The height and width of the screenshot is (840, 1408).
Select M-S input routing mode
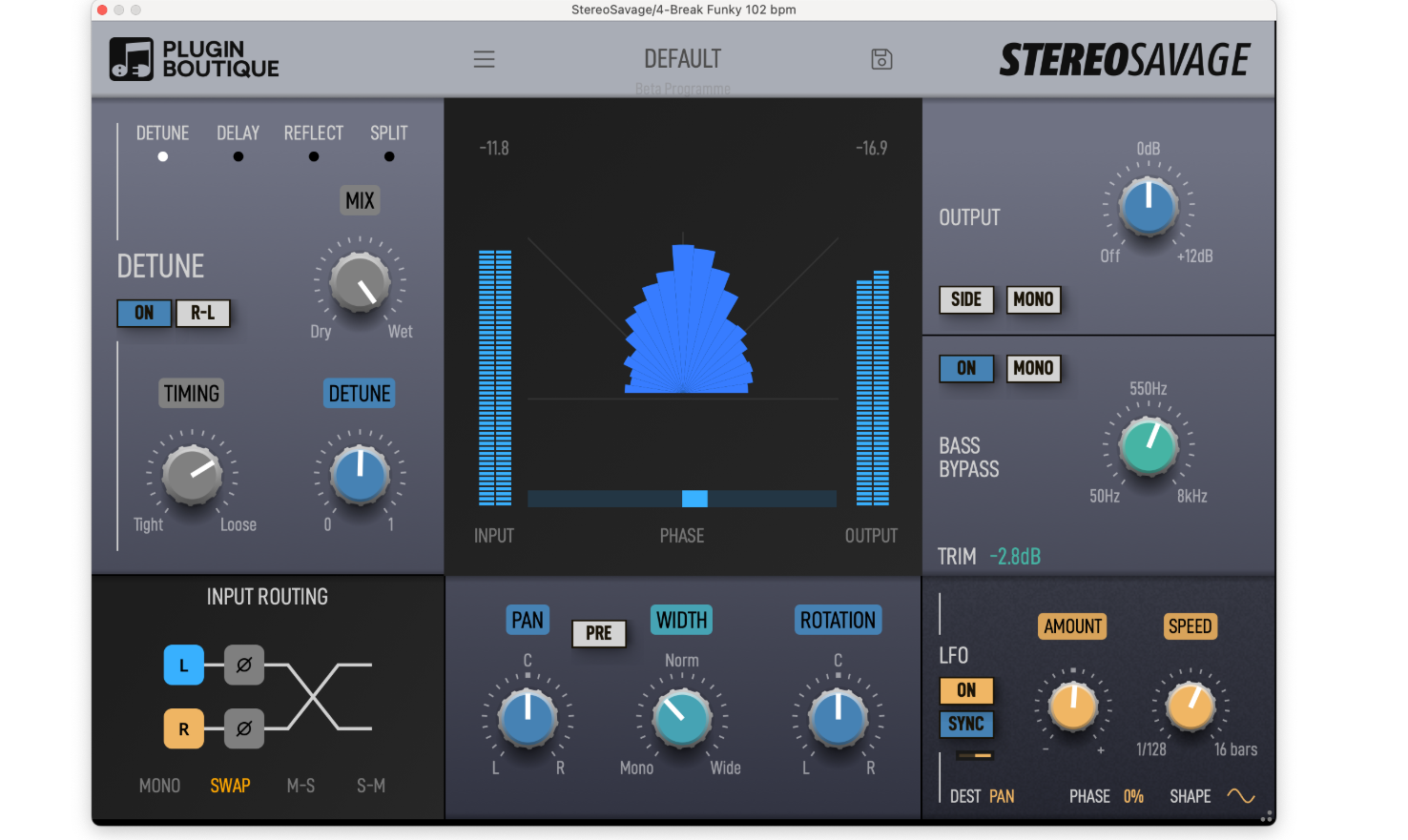(x=300, y=786)
